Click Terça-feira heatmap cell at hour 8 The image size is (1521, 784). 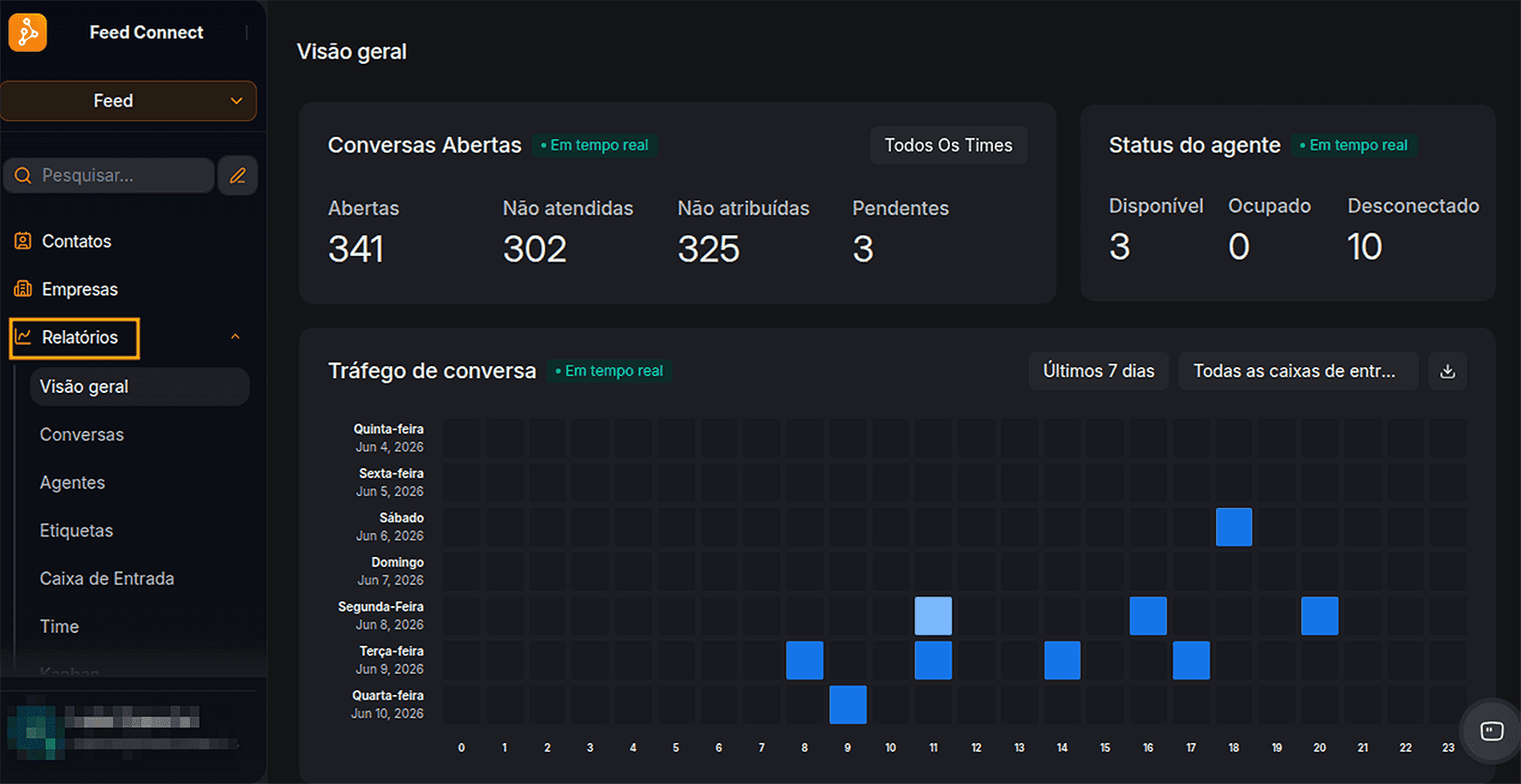(x=805, y=661)
